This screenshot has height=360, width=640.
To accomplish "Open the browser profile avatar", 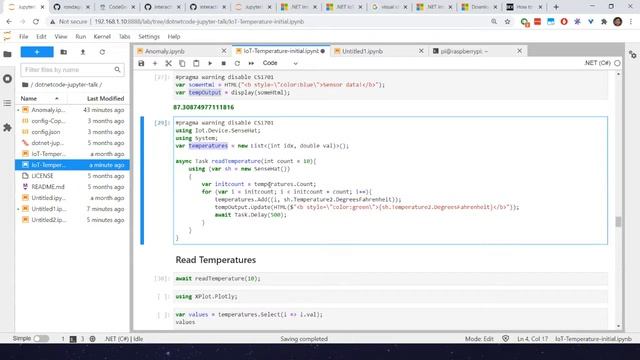I will [618, 22].
